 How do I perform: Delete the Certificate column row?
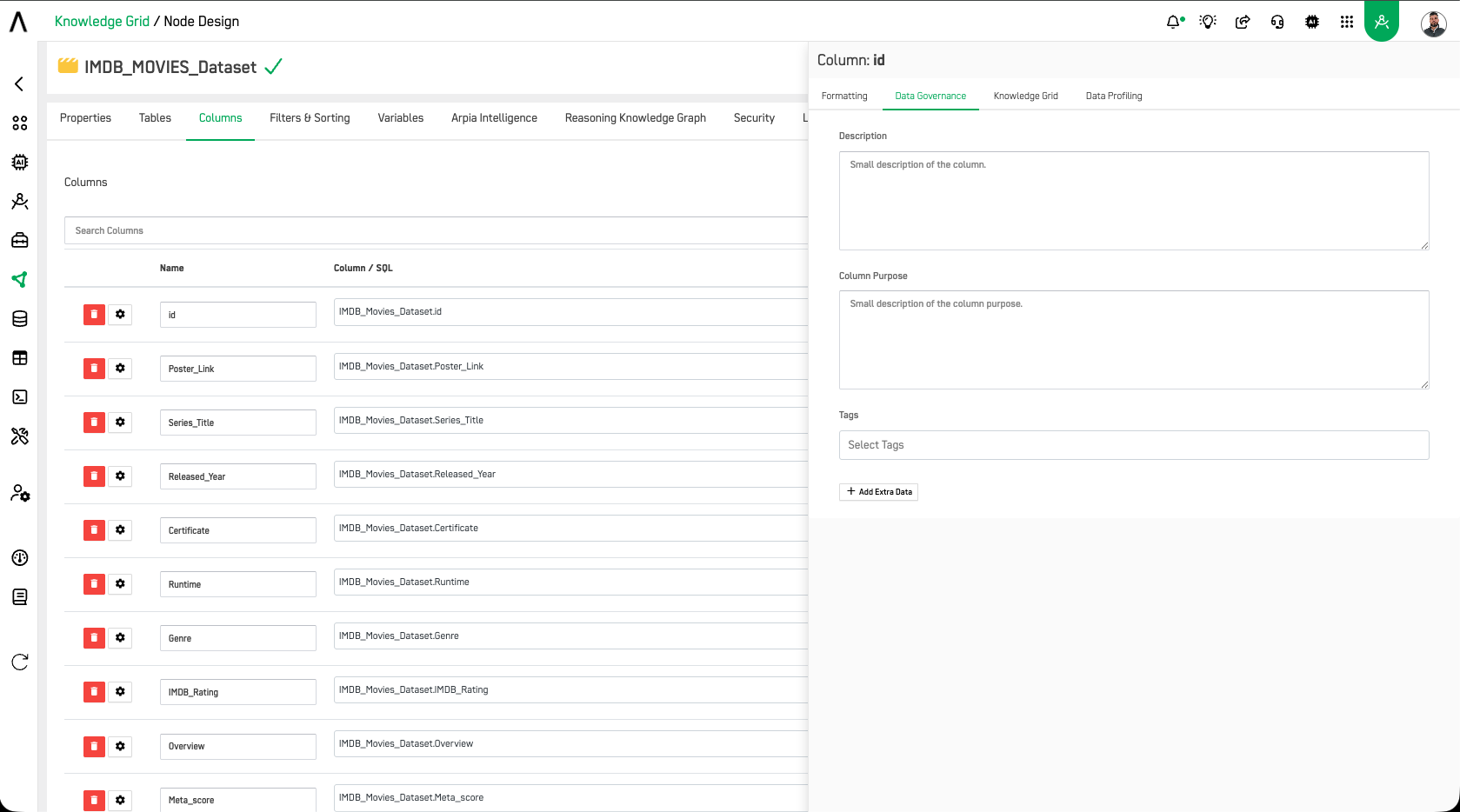click(x=94, y=529)
